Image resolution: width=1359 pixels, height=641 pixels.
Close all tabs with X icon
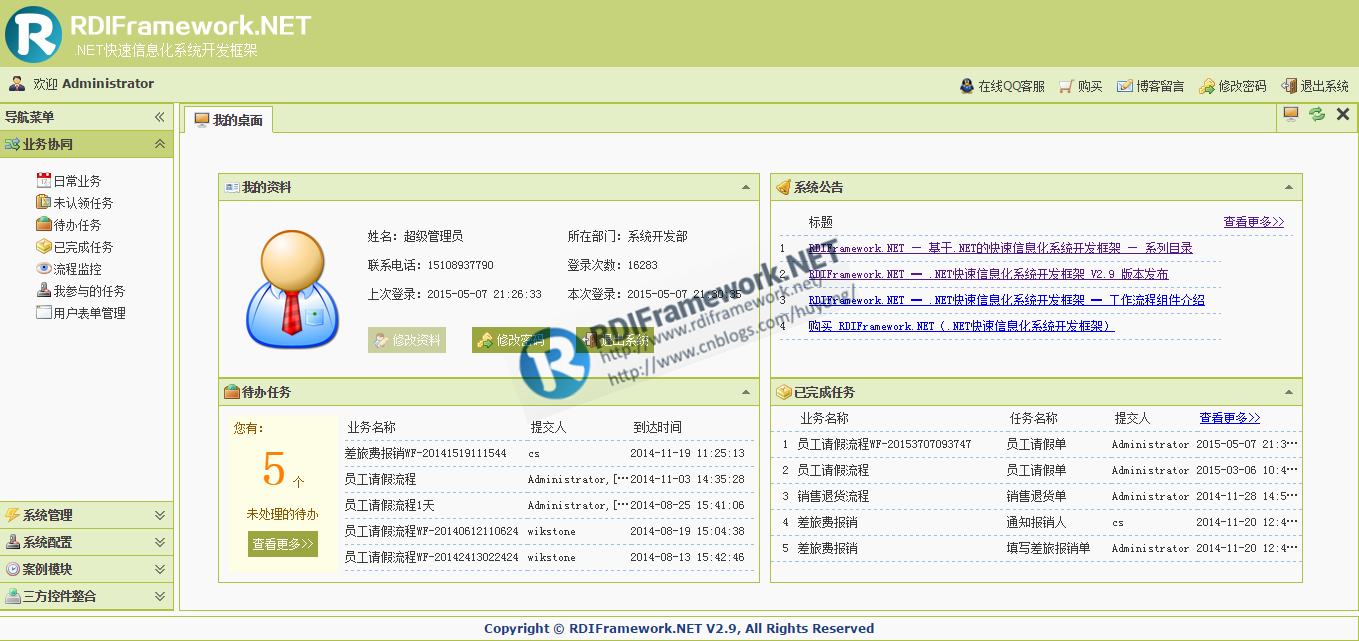[1343, 115]
